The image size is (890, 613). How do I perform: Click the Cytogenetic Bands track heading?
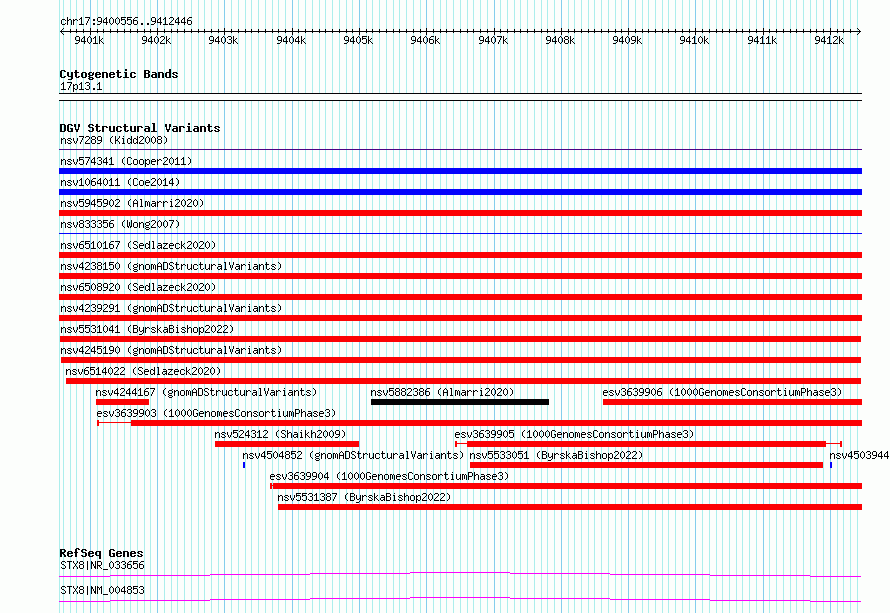point(119,74)
